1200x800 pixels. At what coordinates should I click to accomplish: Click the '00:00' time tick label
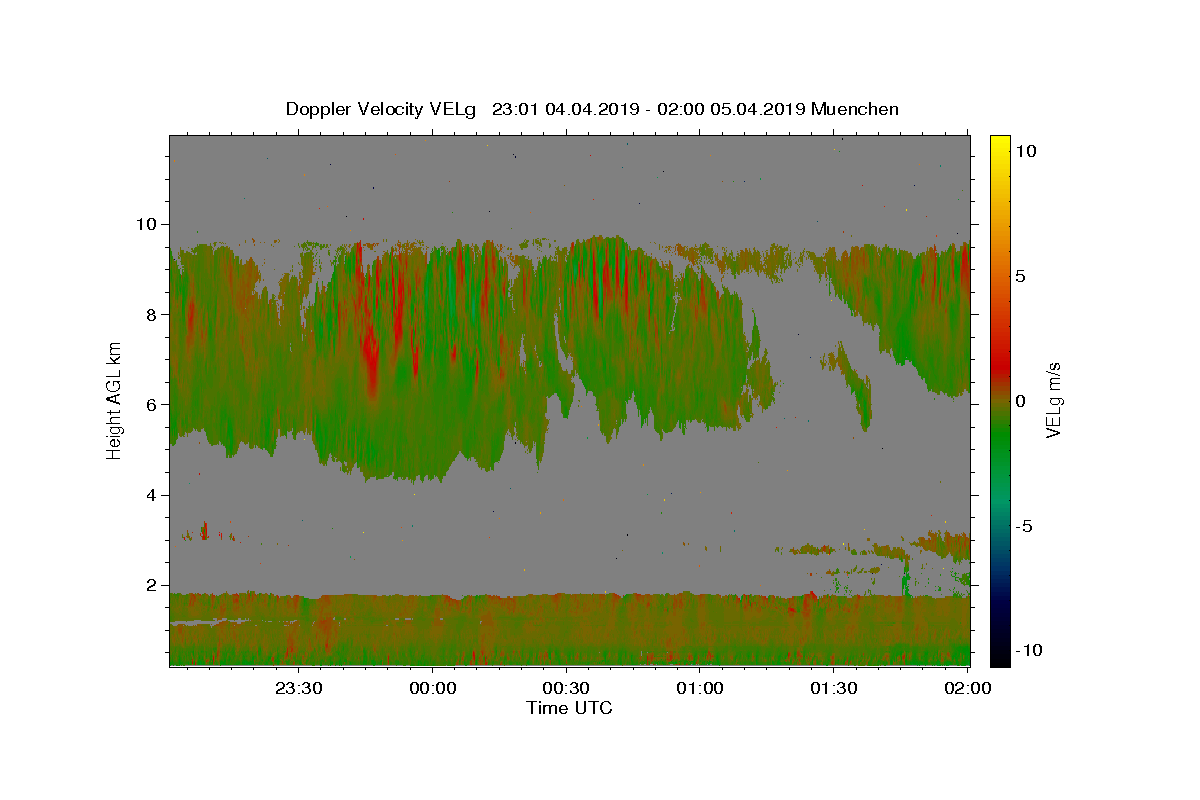click(432, 689)
